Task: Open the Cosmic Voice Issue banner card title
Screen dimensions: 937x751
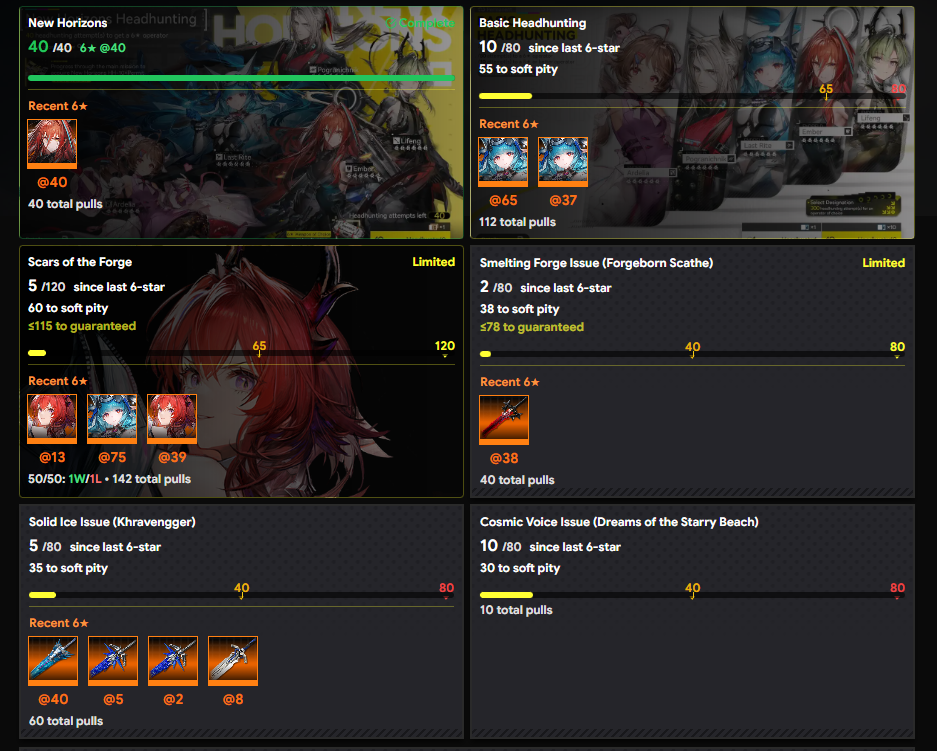Action: 619,522
